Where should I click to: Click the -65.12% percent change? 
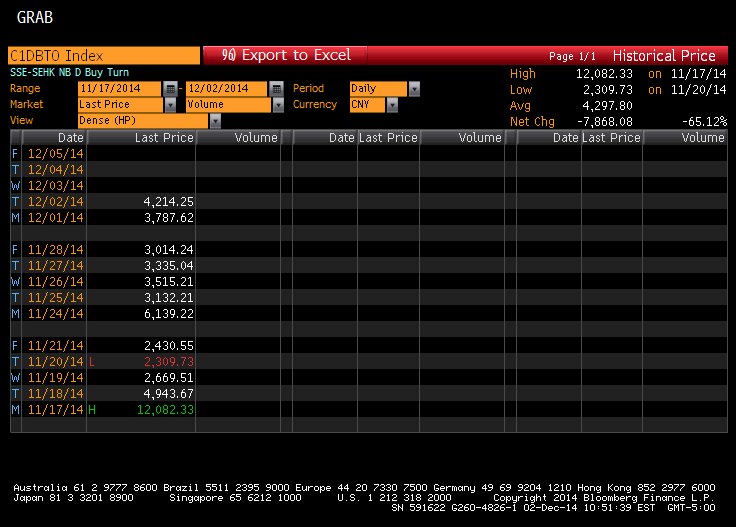705,122
